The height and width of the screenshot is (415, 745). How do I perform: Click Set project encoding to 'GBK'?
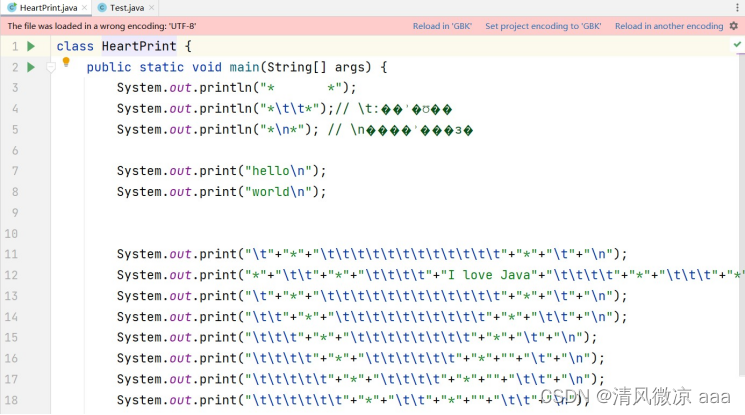543,26
